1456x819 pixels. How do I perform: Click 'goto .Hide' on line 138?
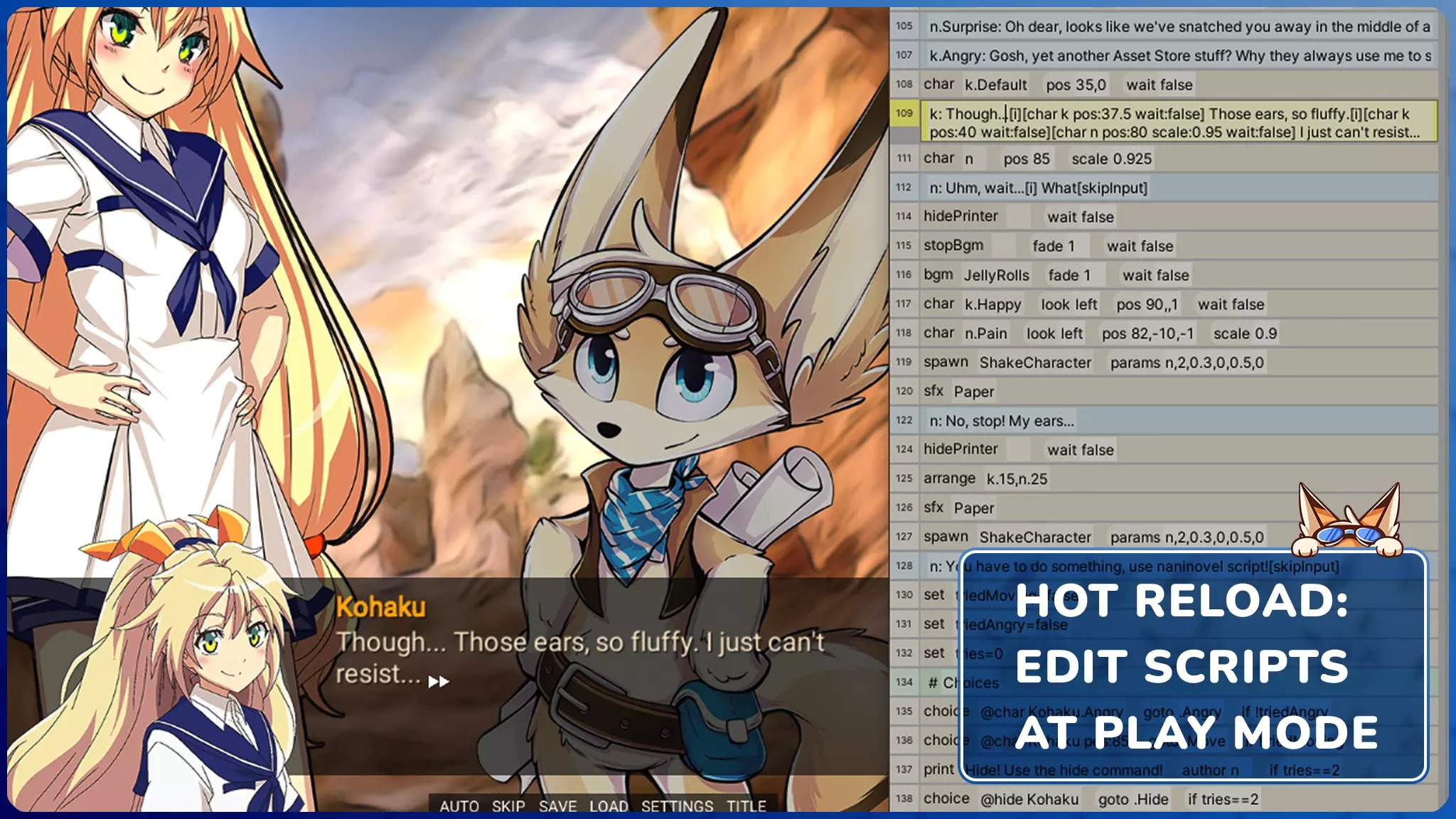tap(1133, 799)
